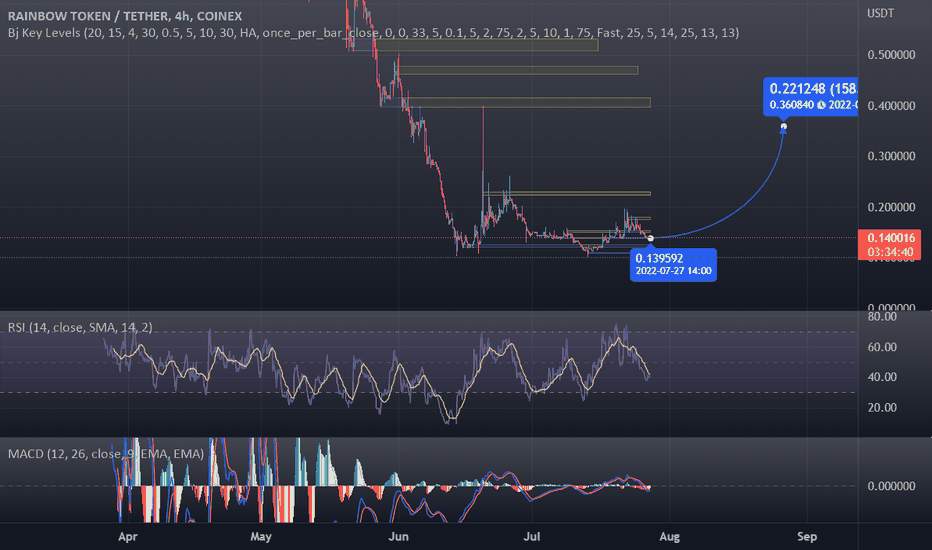Click the 0.300000 price axis value
The height and width of the screenshot is (550, 932).
click(891, 156)
